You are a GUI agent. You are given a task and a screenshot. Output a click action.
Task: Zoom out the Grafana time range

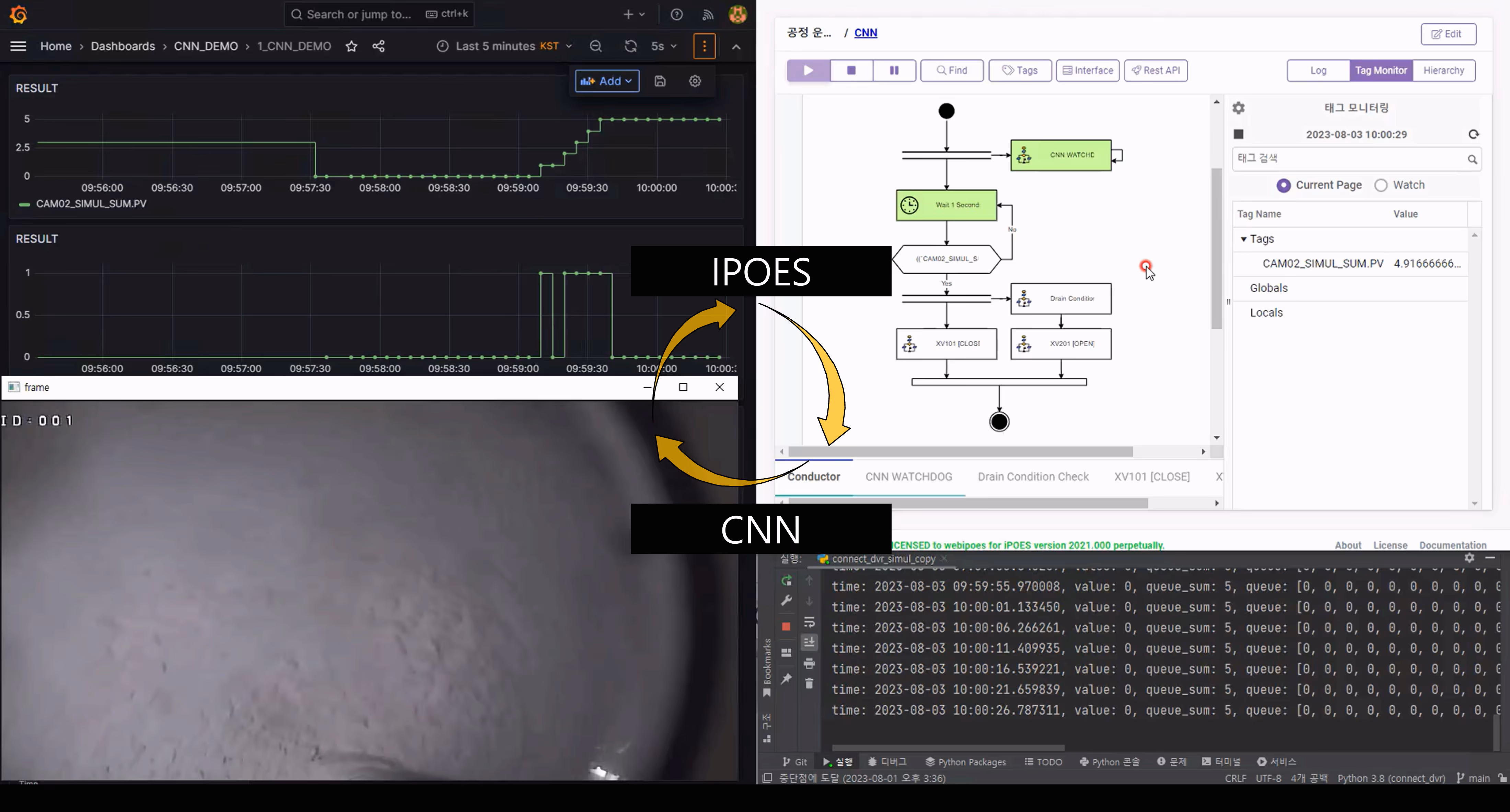[595, 46]
